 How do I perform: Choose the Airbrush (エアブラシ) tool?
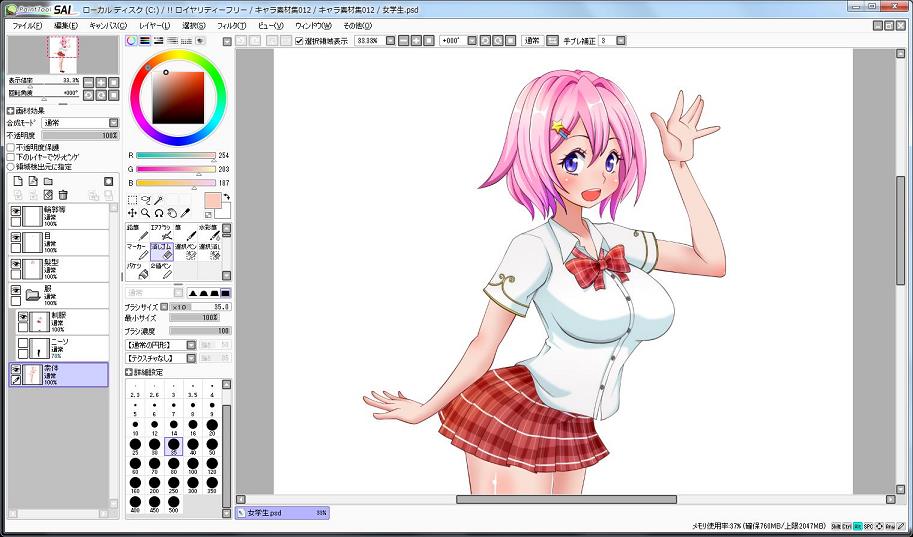pos(161,231)
